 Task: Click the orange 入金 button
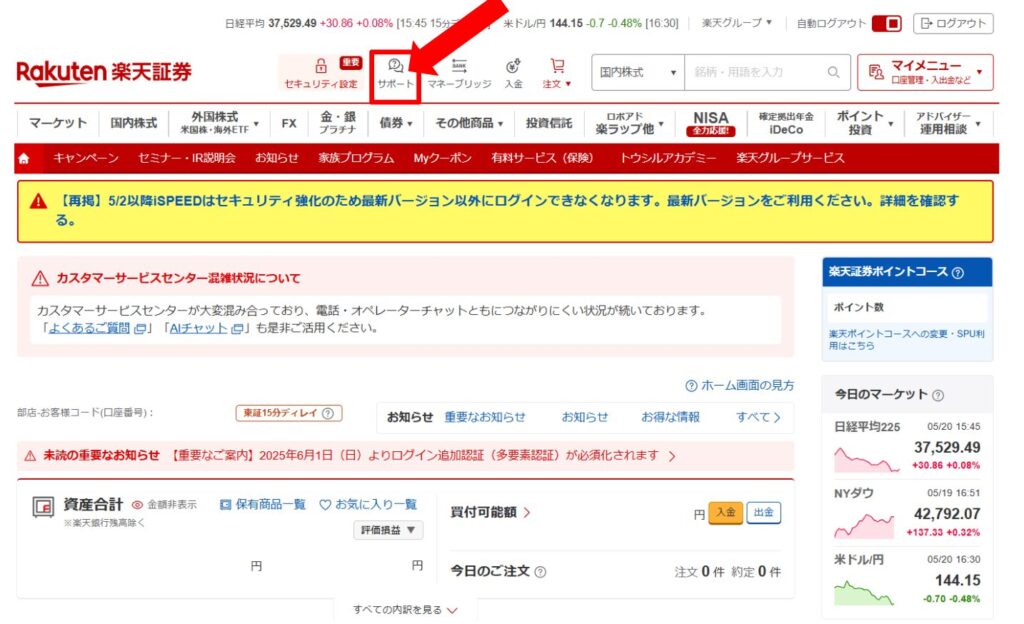tap(726, 512)
